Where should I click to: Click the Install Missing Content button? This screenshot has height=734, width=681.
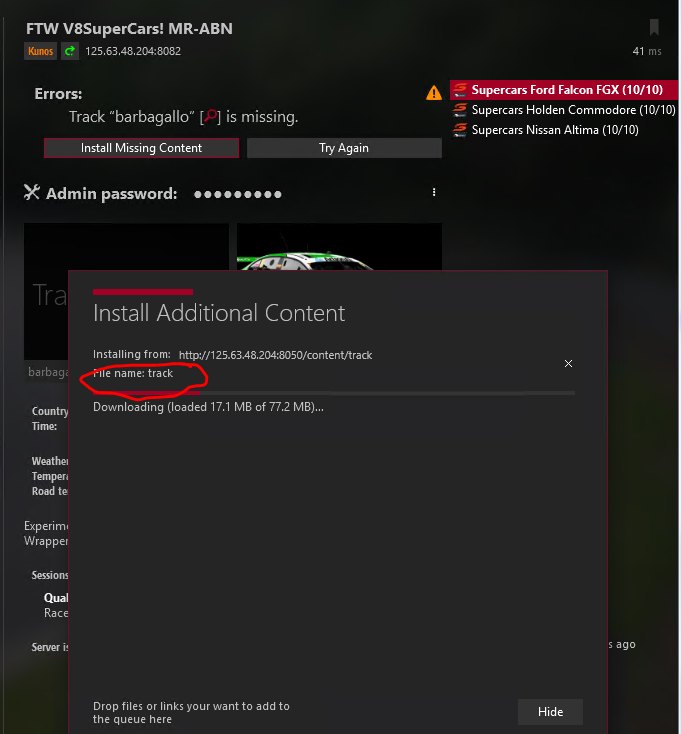(141, 148)
